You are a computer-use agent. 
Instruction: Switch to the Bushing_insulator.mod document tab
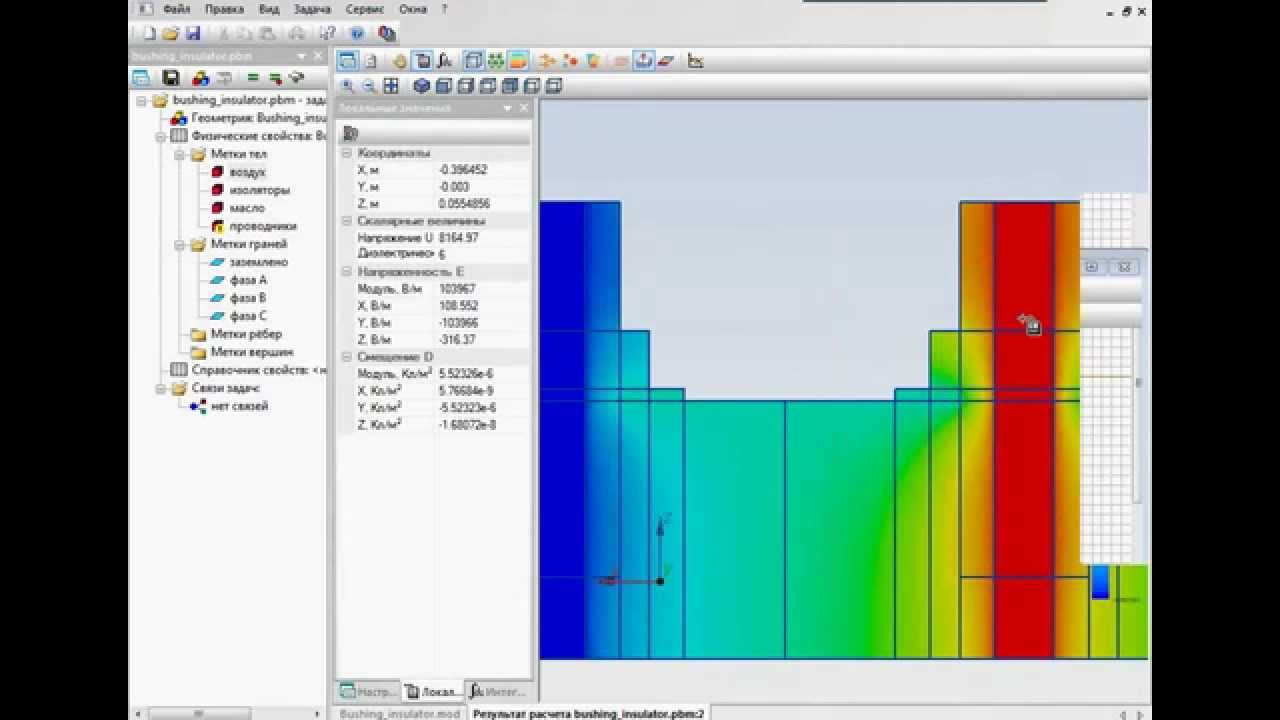(400, 714)
